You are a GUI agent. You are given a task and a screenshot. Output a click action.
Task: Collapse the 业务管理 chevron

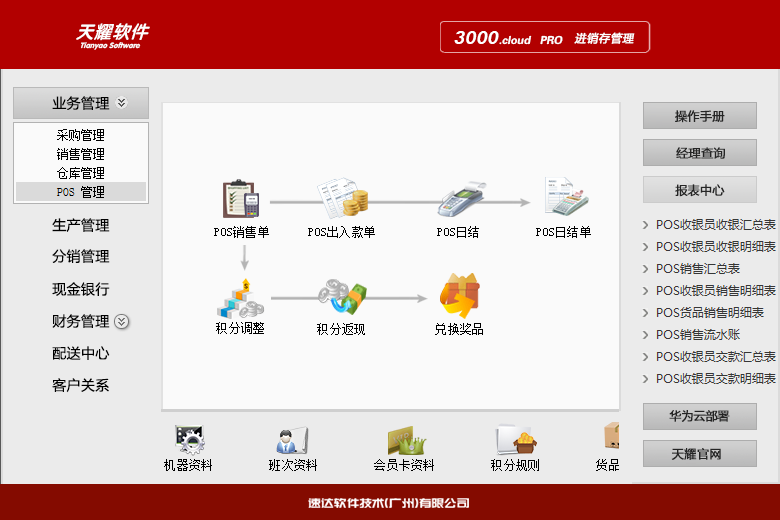pos(121,103)
